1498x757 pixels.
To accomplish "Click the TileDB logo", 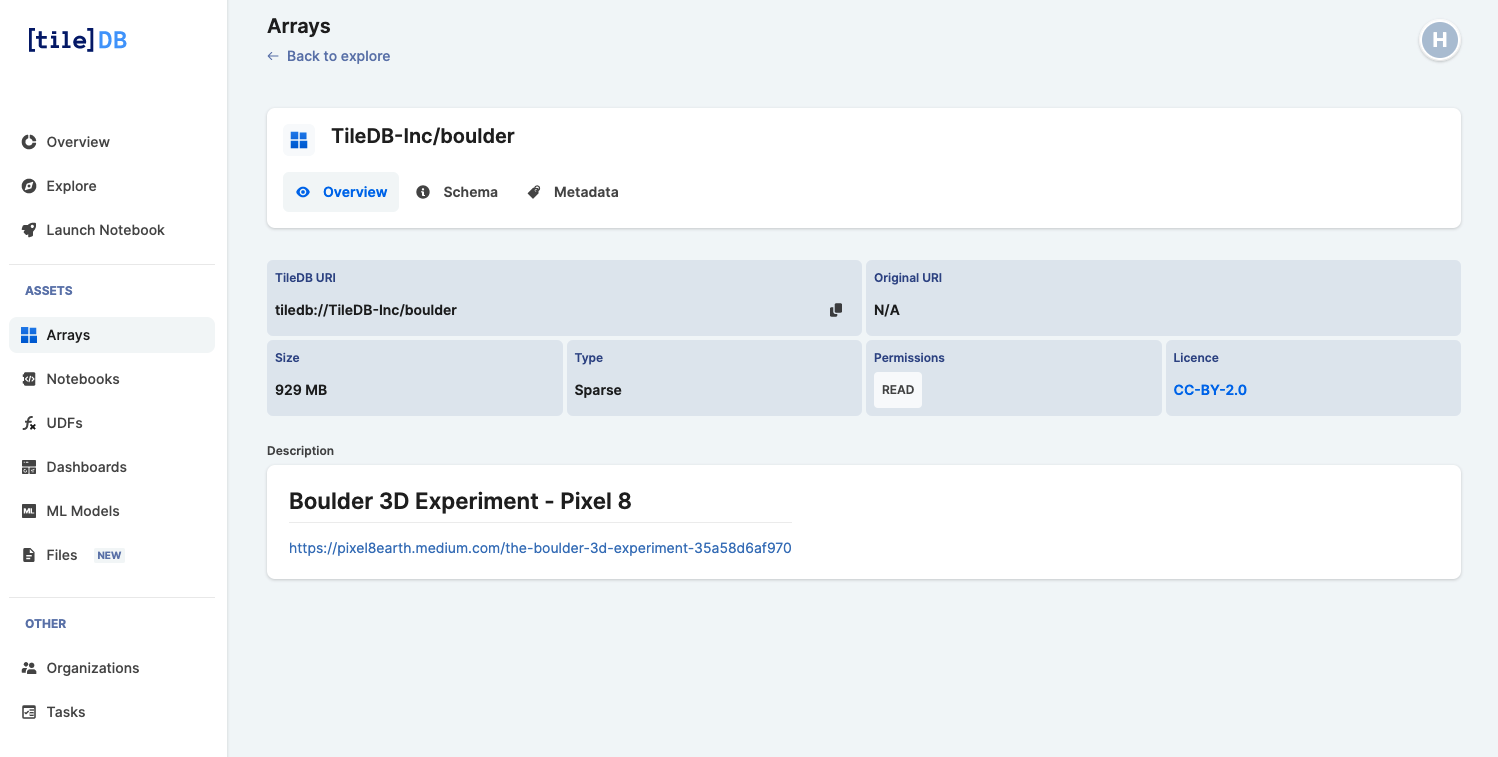I will pyautogui.click(x=77, y=40).
